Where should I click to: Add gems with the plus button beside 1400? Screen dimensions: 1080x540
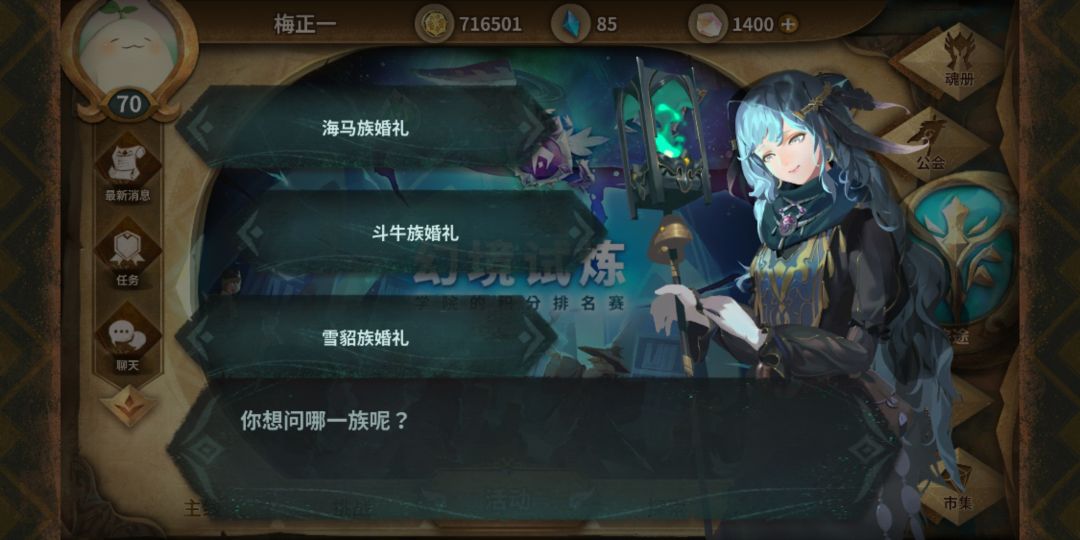click(788, 24)
